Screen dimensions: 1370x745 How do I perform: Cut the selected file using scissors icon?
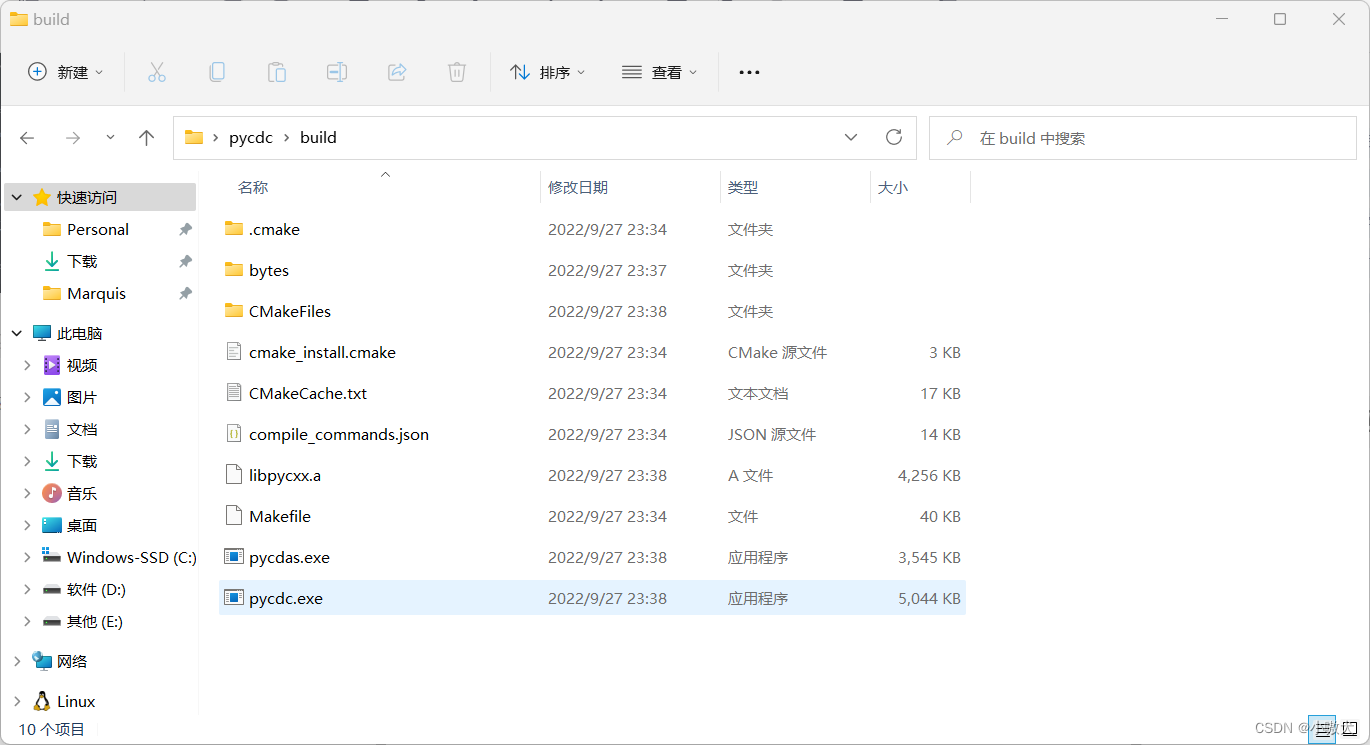point(156,71)
